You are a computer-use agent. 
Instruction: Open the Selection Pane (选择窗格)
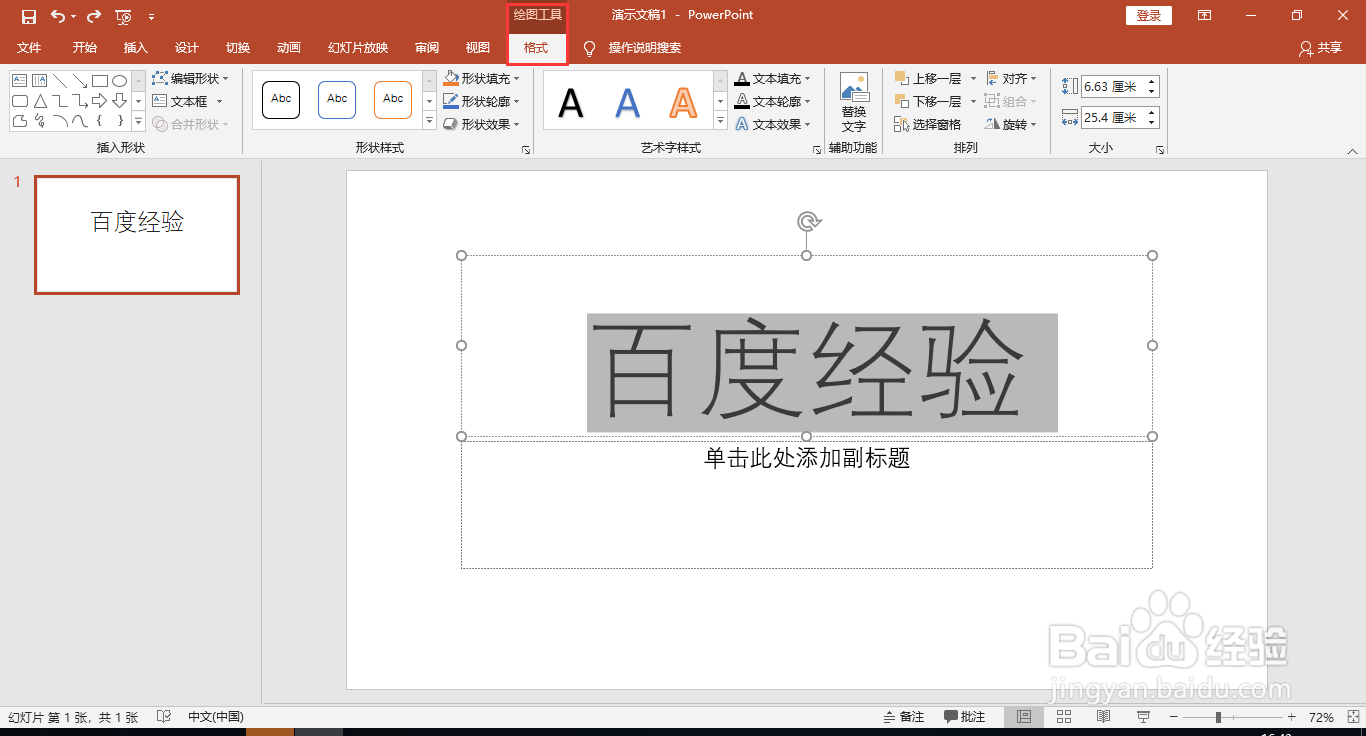click(x=928, y=124)
